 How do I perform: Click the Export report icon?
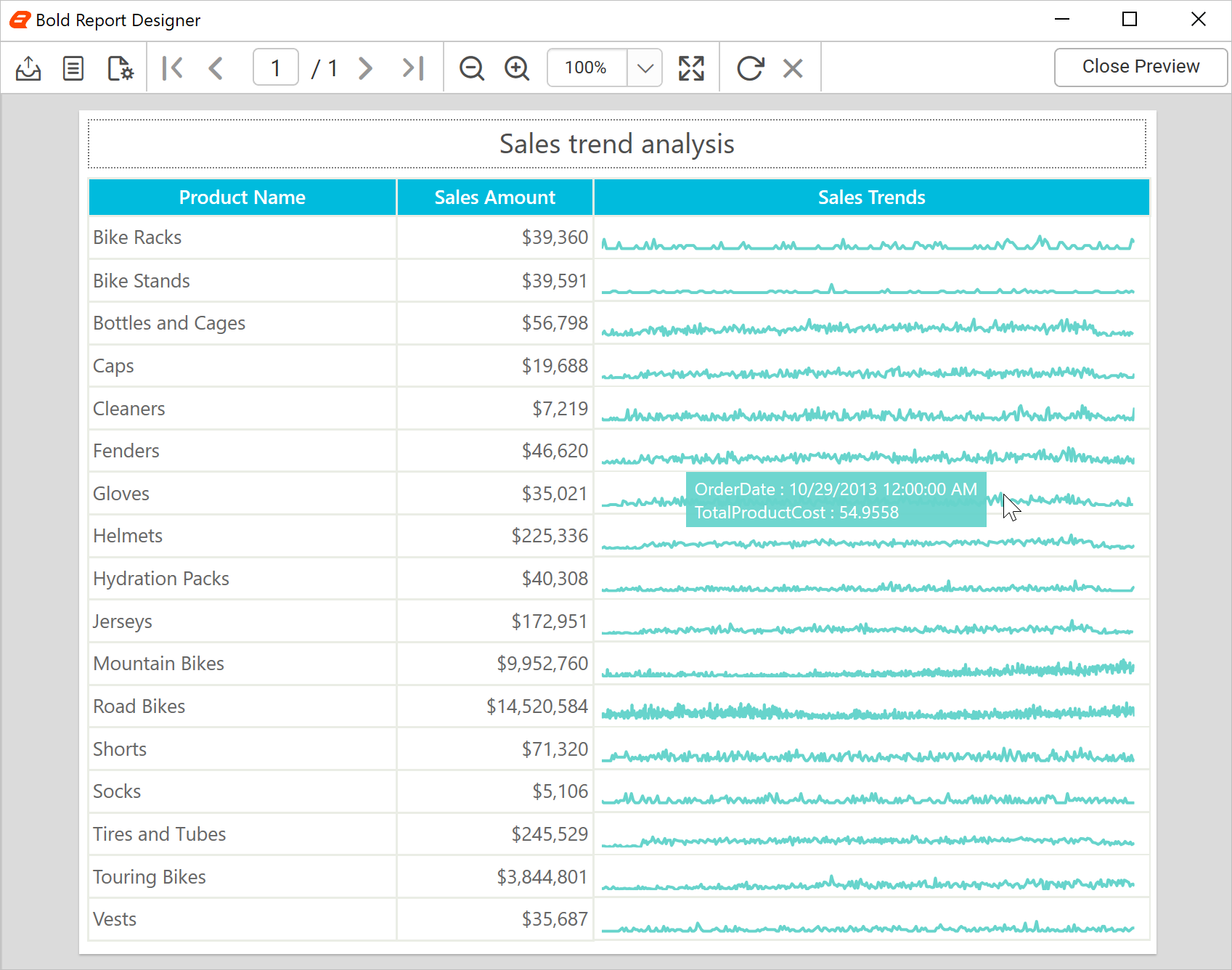(x=28, y=68)
